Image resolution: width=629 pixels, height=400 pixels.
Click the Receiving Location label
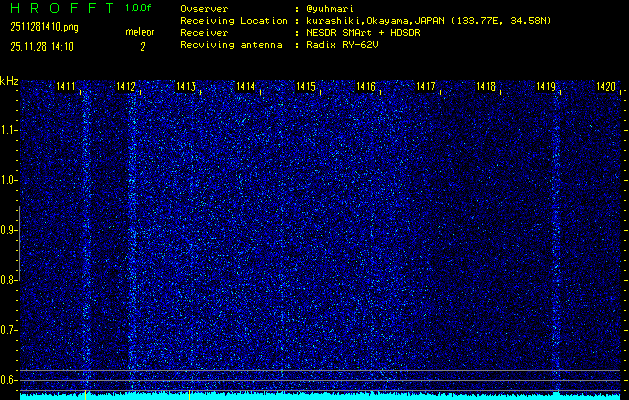coord(234,21)
